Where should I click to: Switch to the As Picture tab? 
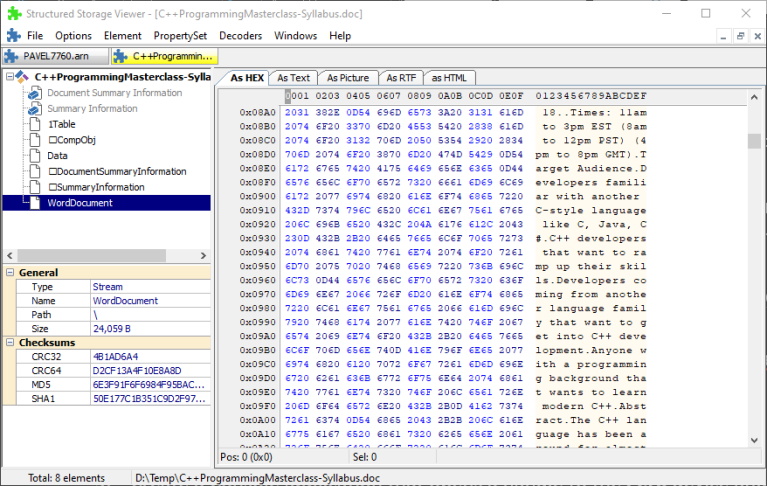point(348,78)
